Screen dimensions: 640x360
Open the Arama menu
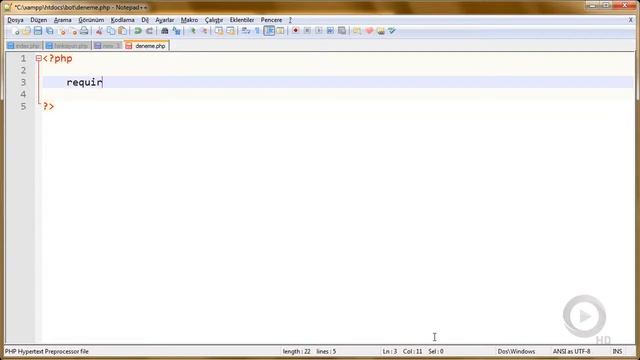[62, 20]
